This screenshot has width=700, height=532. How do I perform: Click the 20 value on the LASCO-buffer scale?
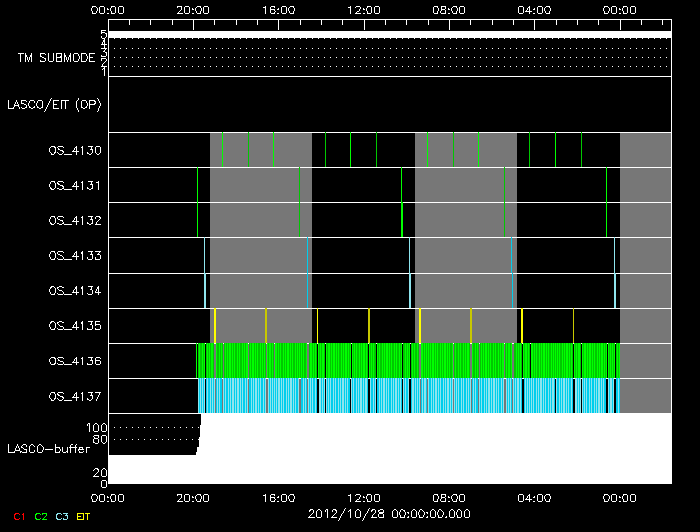100,472
